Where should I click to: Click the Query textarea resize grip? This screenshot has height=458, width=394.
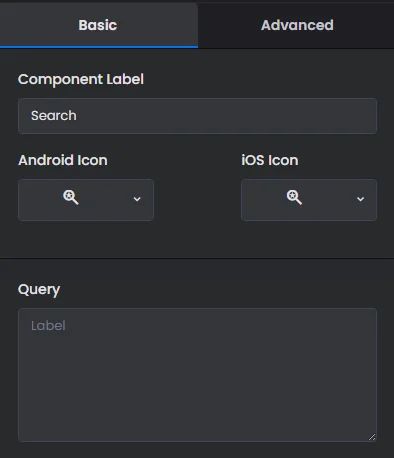372,437
